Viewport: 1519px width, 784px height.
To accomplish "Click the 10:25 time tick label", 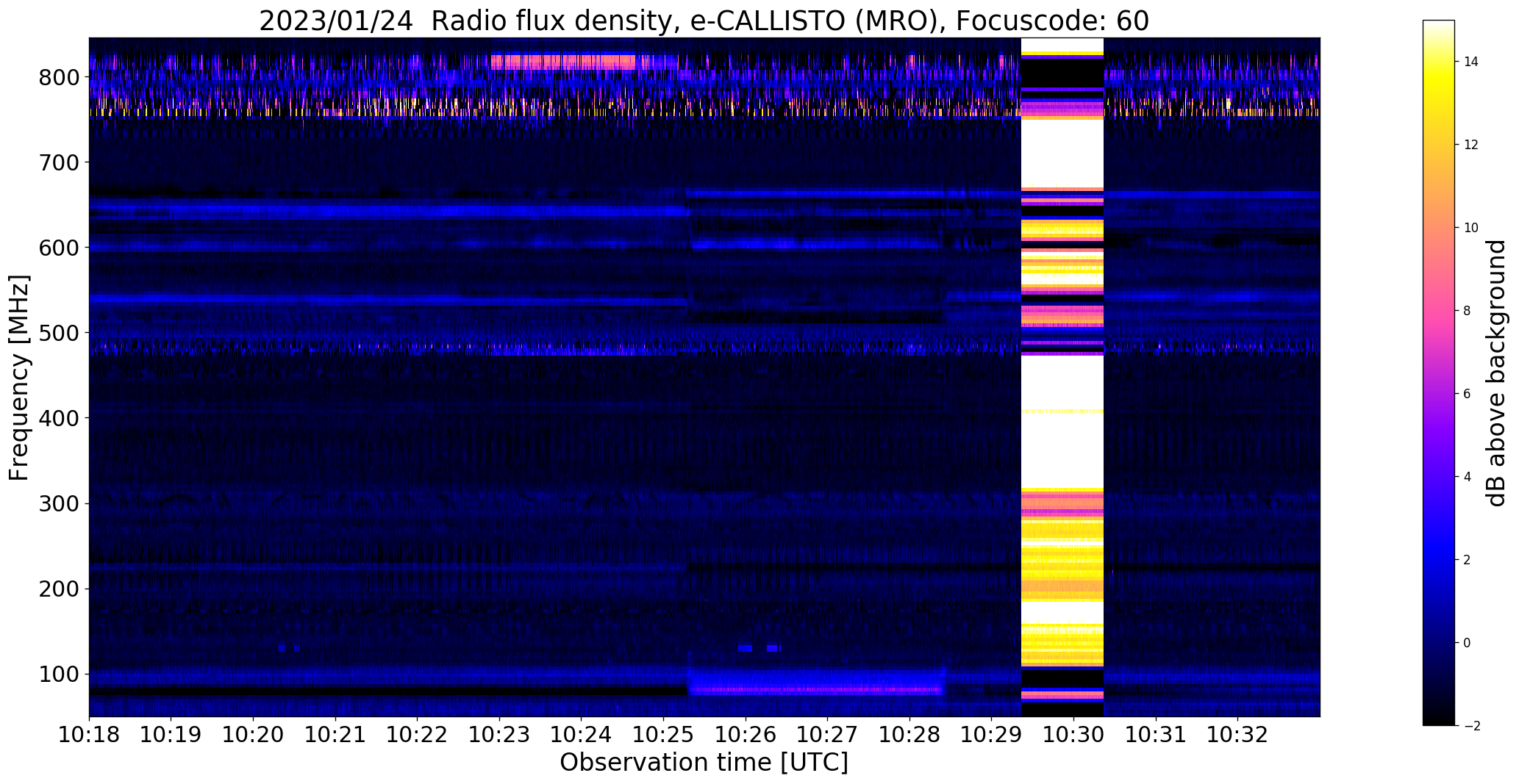I will click(x=663, y=735).
